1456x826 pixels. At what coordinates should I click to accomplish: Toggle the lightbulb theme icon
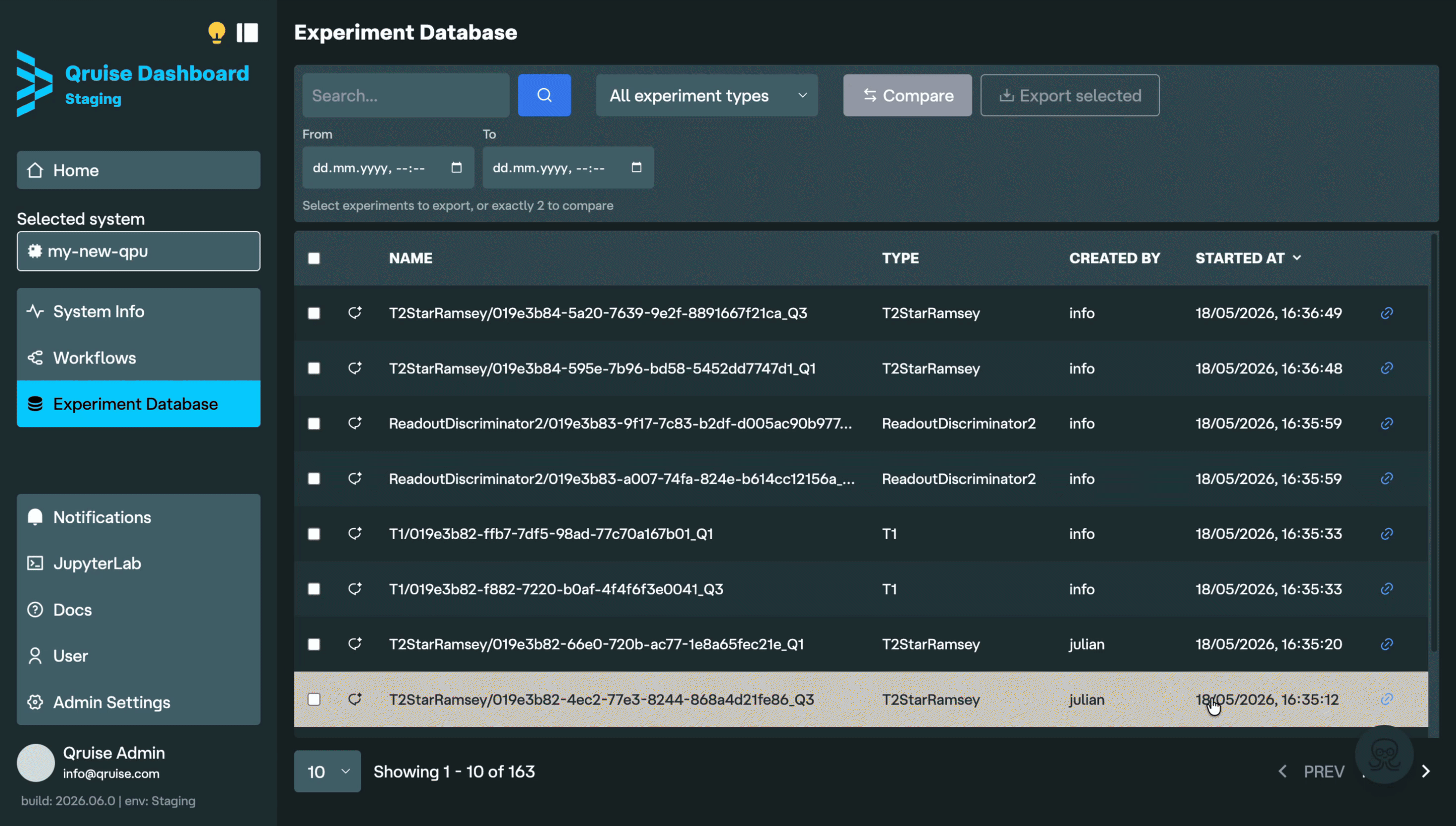[x=217, y=32]
